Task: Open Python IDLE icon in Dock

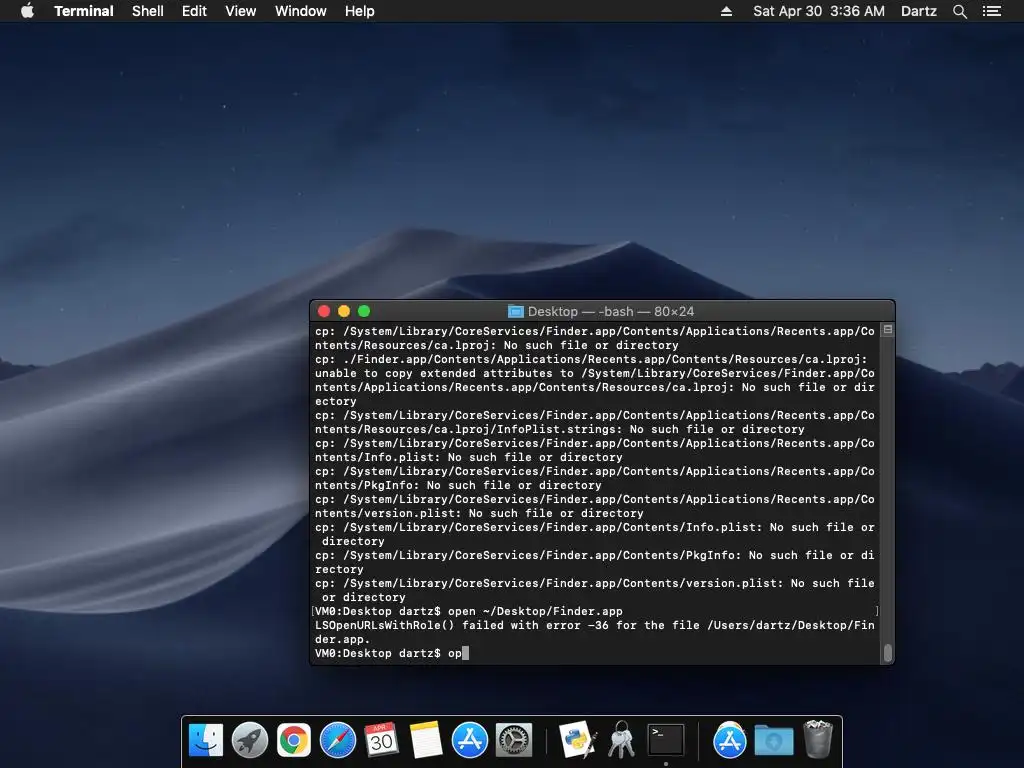Action: (578, 741)
